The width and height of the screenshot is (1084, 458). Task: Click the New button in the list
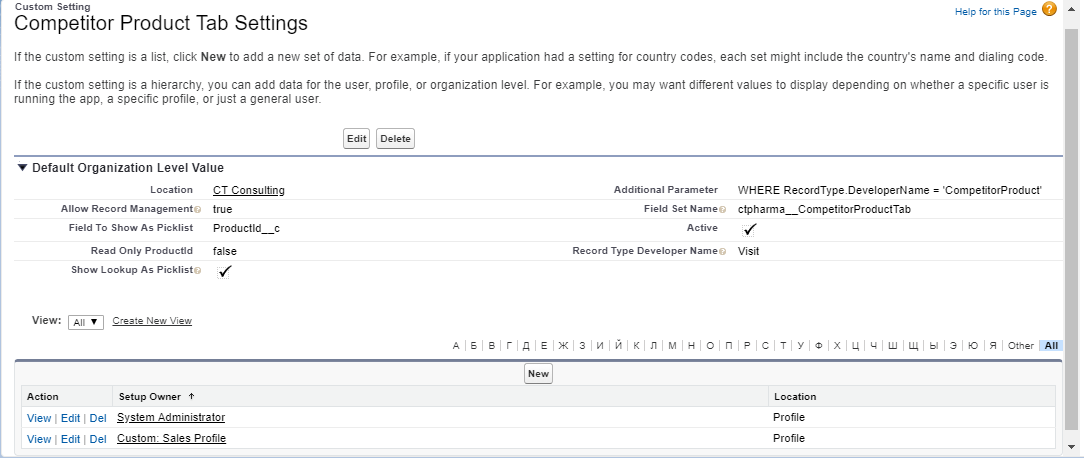click(x=539, y=373)
